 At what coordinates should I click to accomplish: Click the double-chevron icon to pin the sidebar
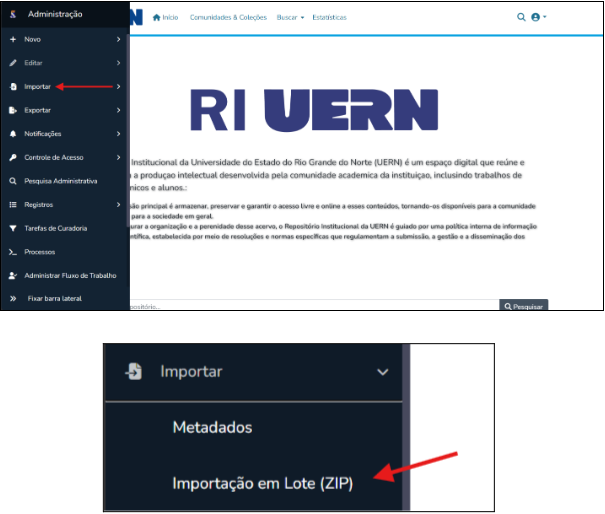point(13,298)
